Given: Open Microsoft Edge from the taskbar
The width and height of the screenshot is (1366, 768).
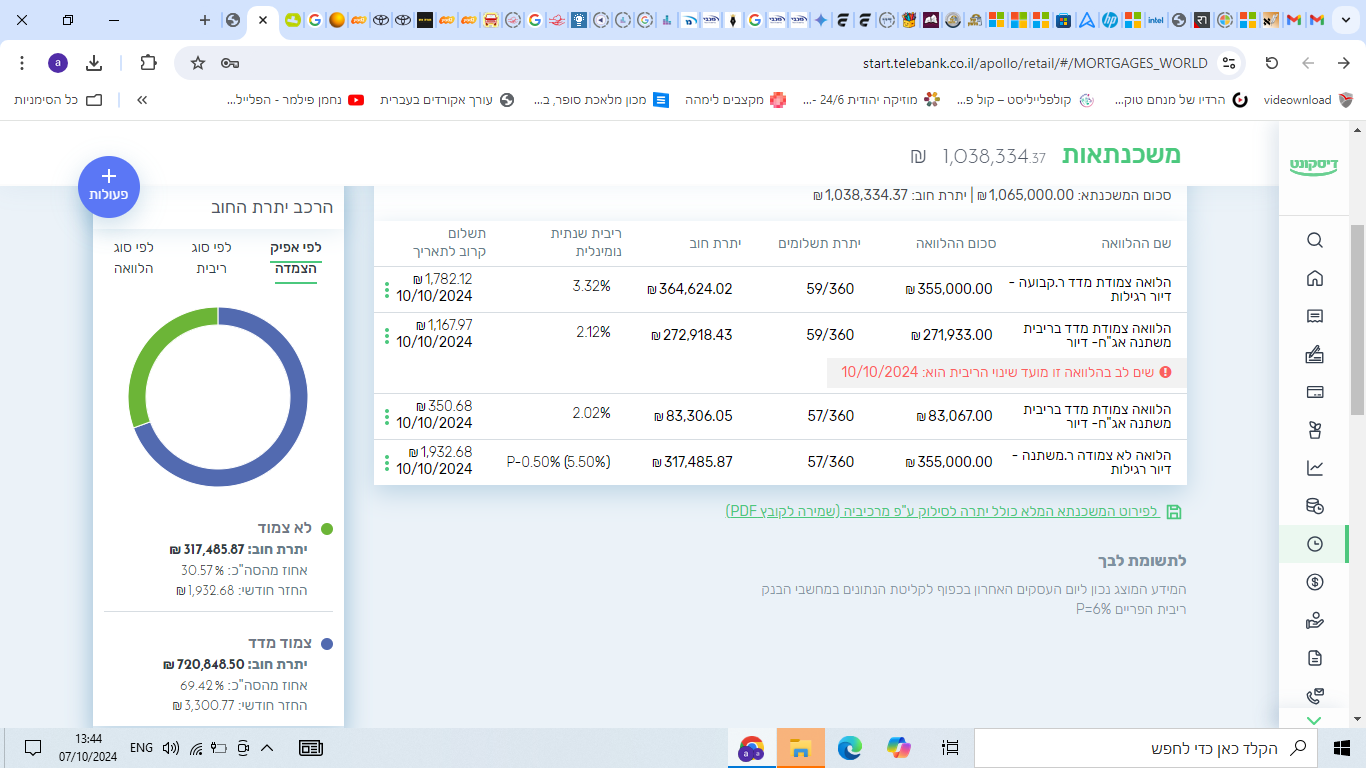Looking at the screenshot, I should point(850,748).
